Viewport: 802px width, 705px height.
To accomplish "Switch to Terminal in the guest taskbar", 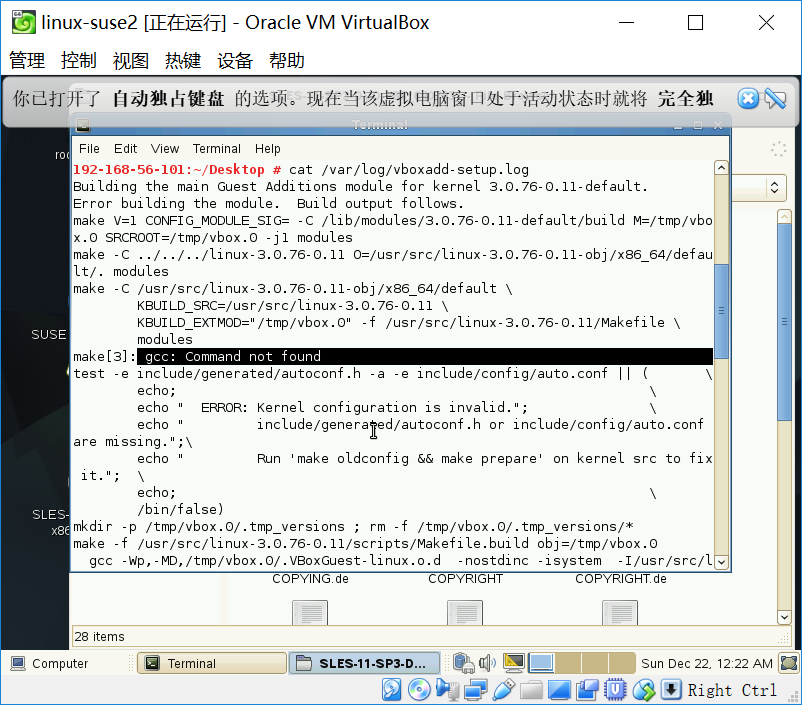I will pyautogui.click(x=212, y=663).
